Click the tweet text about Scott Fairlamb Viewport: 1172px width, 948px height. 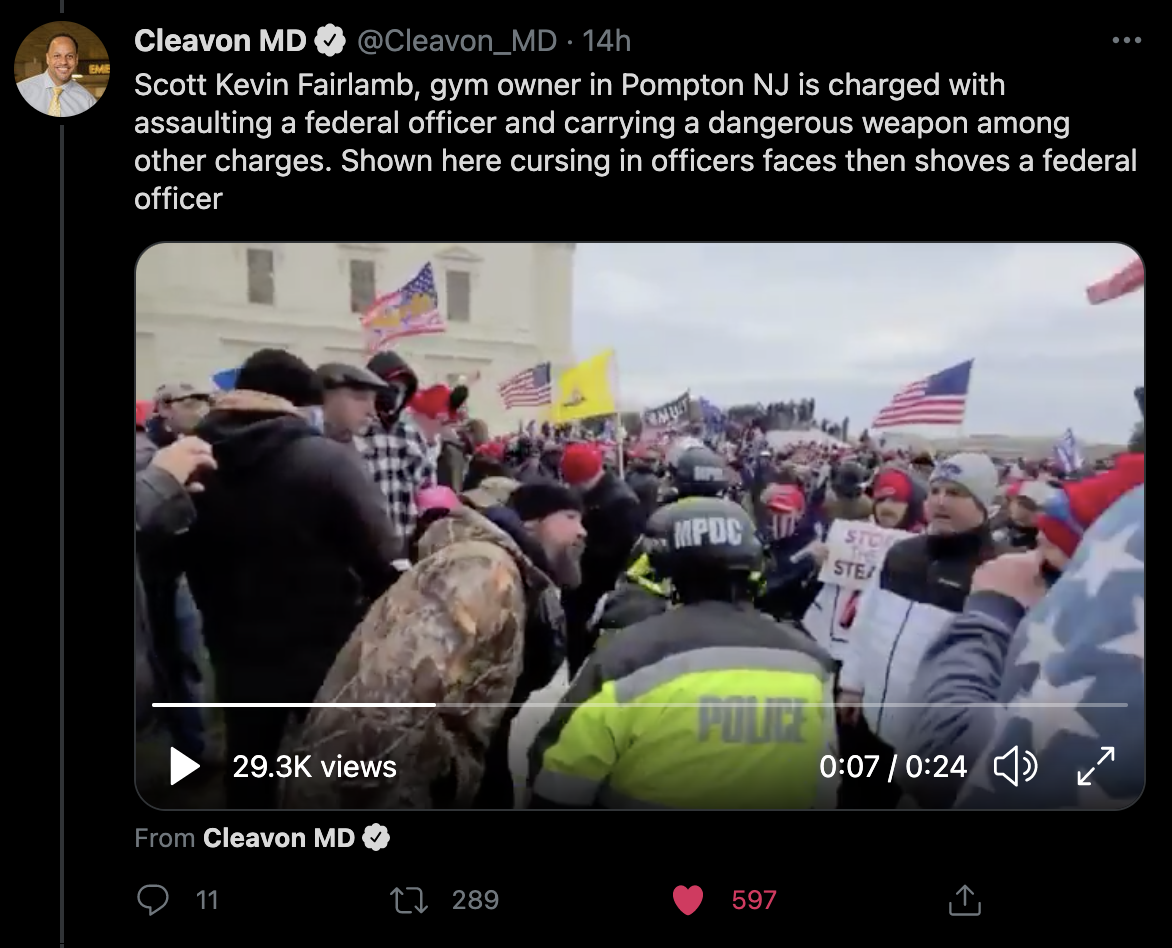click(635, 142)
